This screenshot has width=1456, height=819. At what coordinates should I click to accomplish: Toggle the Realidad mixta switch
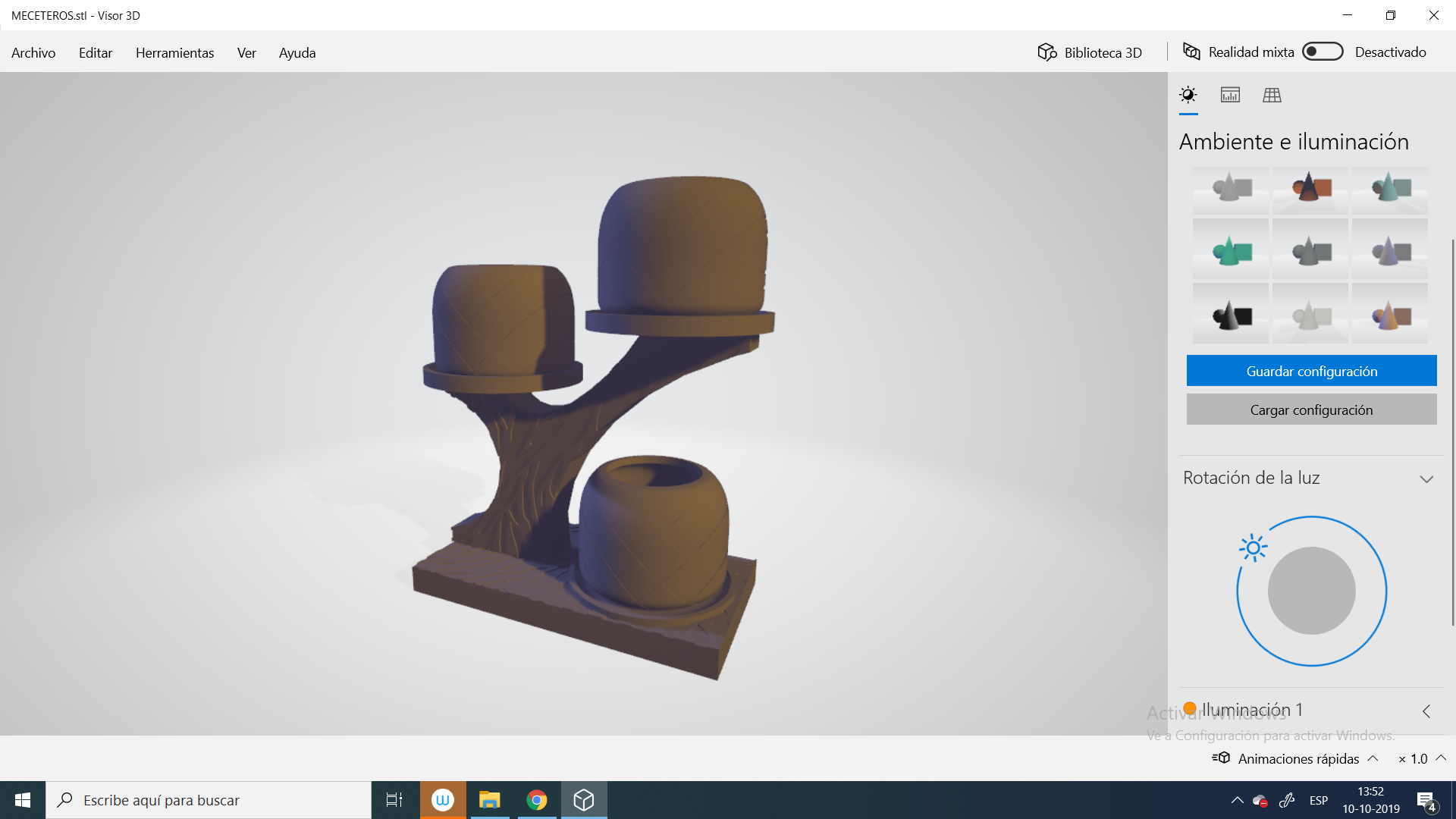[x=1323, y=52]
